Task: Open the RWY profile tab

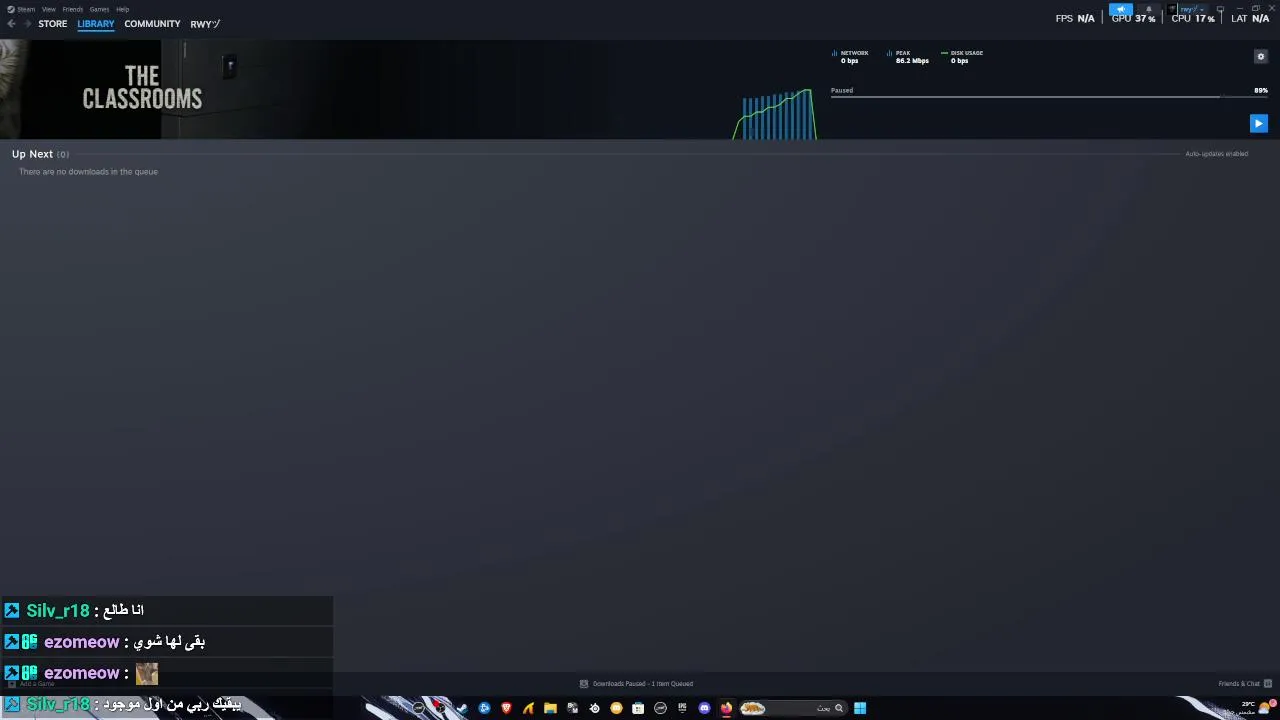Action: click(x=205, y=24)
